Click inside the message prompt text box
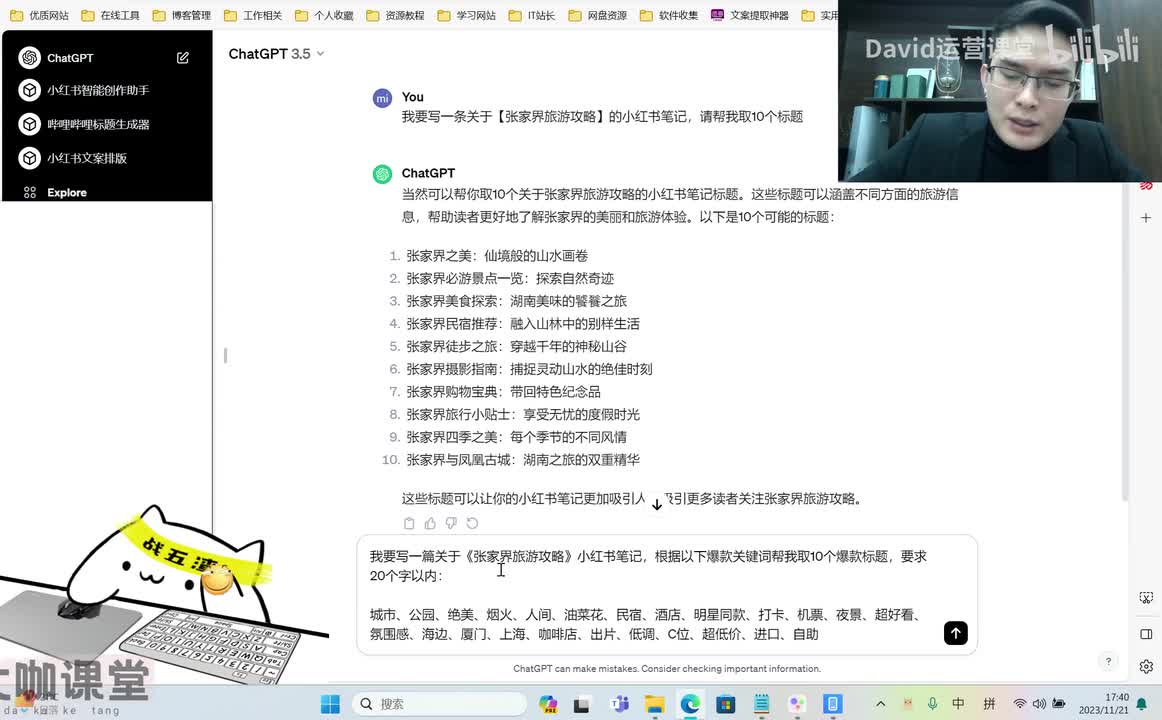 (650, 595)
